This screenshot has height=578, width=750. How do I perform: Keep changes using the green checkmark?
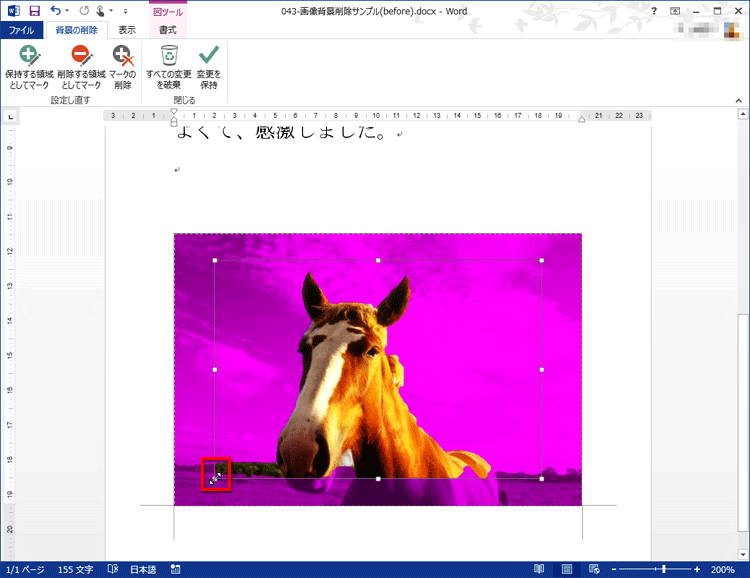tap(209, 67)
